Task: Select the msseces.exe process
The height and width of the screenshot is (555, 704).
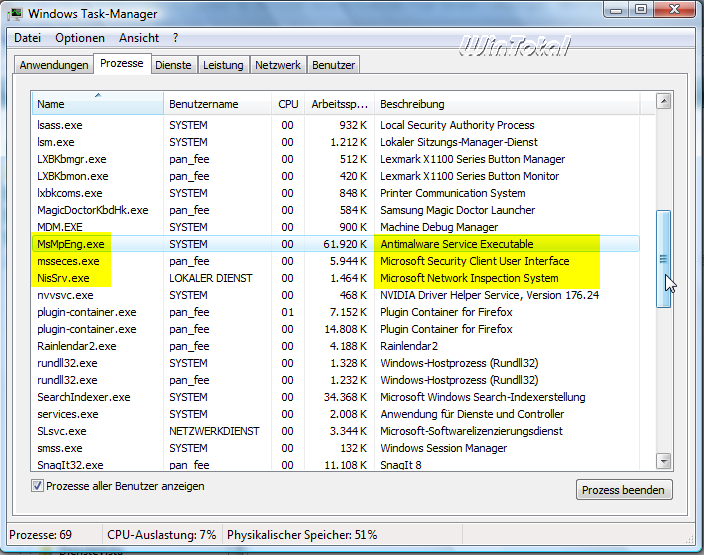Action: coord(336,261)
